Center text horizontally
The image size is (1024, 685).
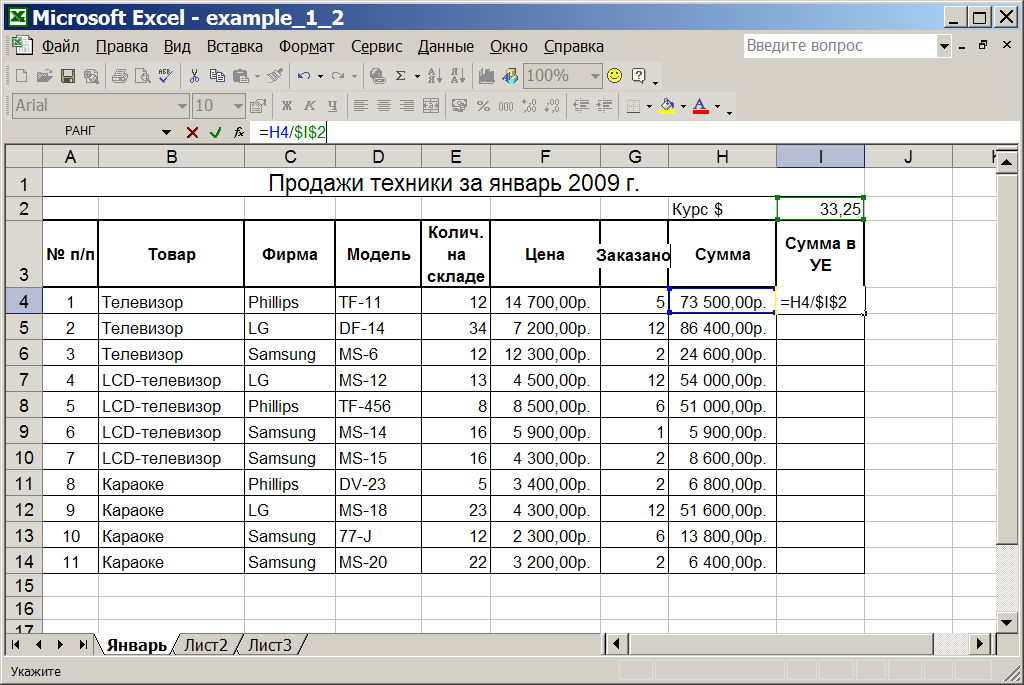click(x=384, y=106)
